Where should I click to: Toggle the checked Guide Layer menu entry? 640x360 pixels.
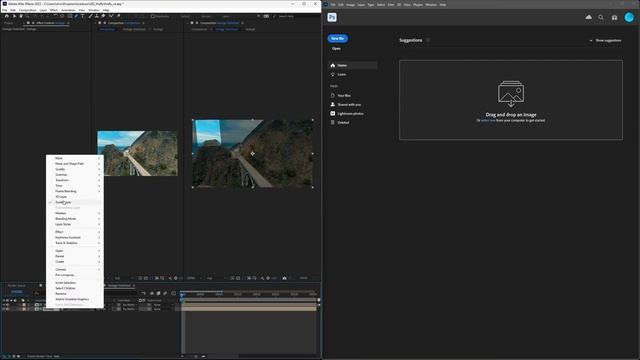[x=75, y=202]
